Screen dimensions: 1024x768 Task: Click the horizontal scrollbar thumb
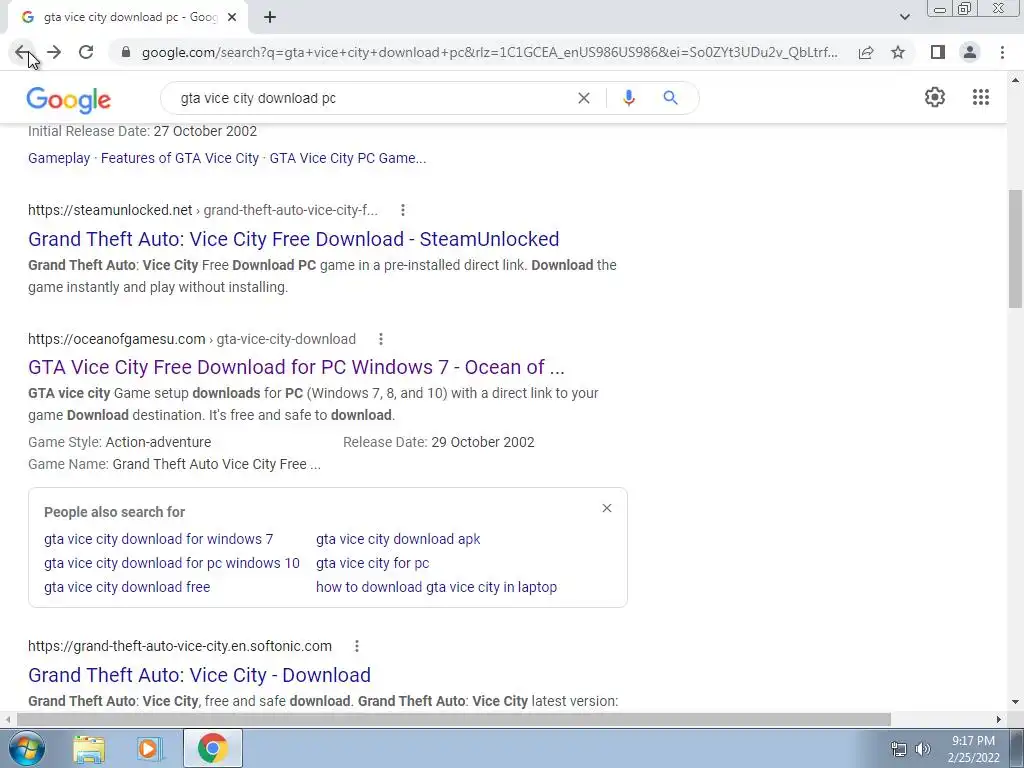pos(454,719)
